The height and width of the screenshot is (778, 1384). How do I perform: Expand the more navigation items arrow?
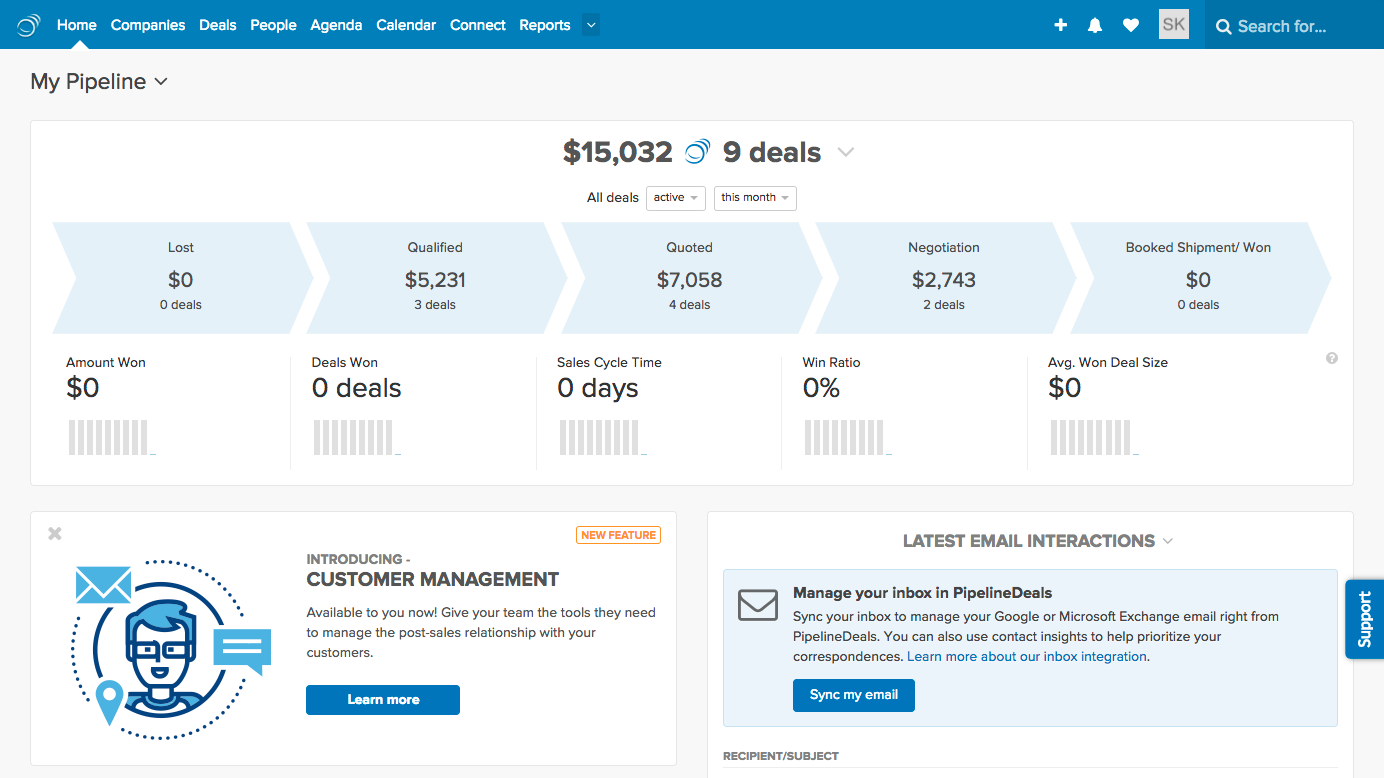point(590,25)
